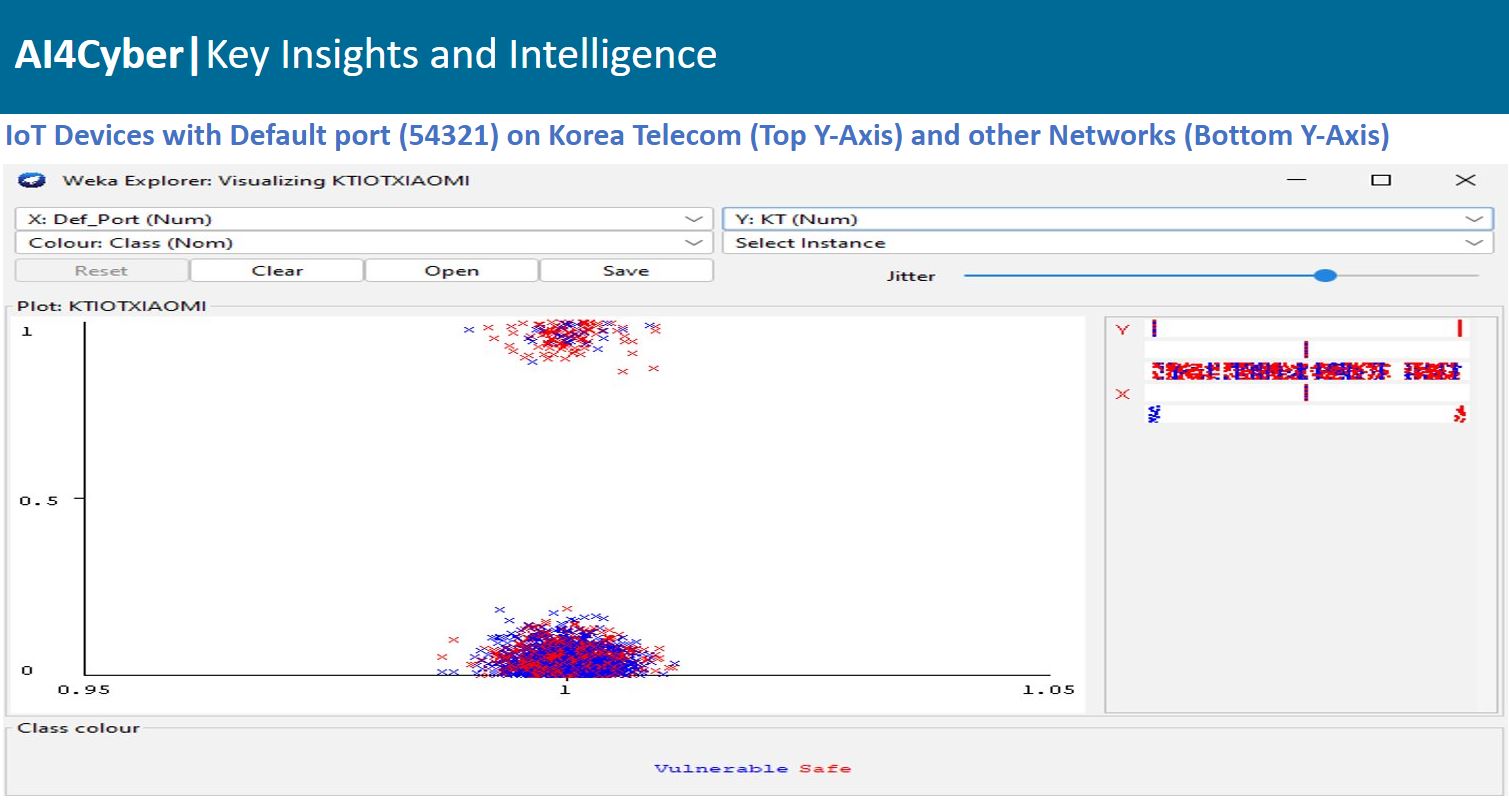Open the Select Instance dropdown
The image size is (1509, 805).
[1107, 243]
